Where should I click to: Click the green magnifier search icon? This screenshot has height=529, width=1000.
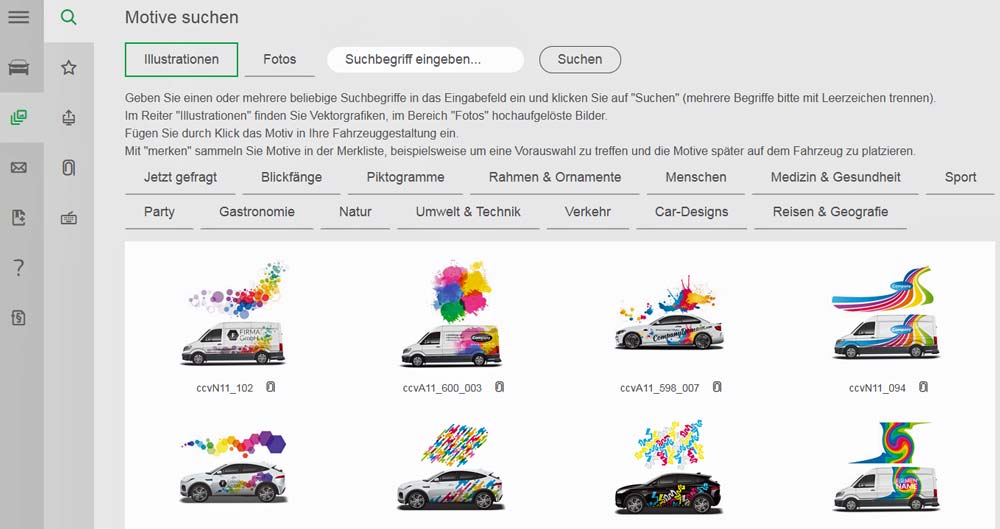tap(68, 17)
